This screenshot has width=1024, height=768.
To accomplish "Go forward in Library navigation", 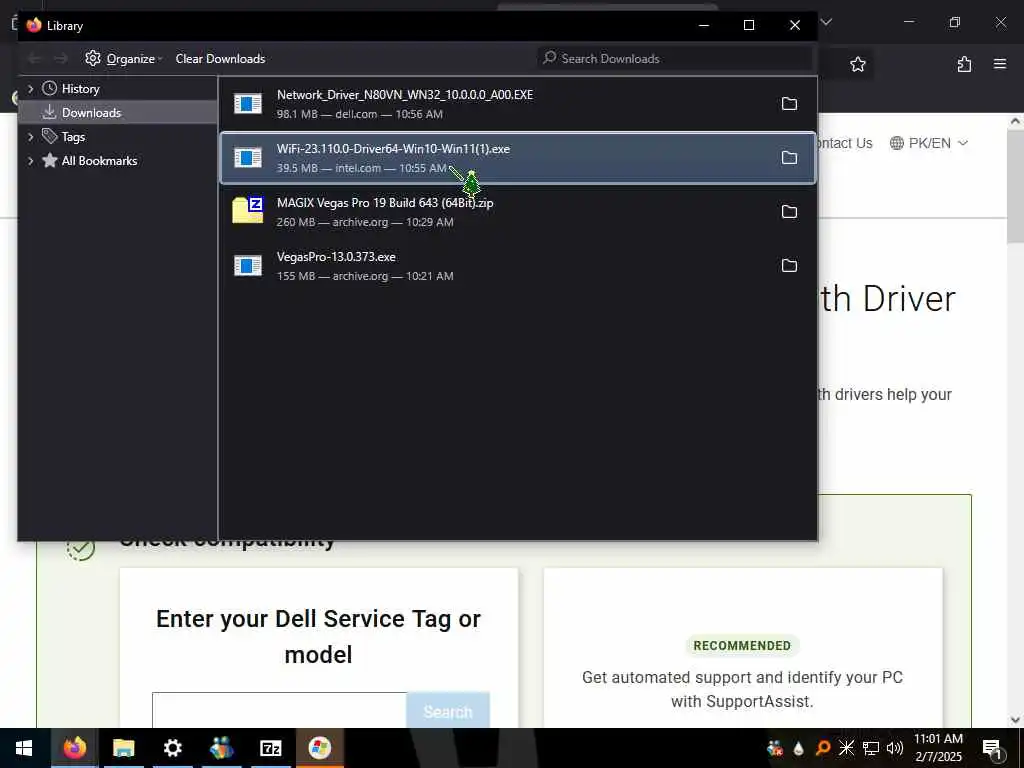I will point(61,59).
